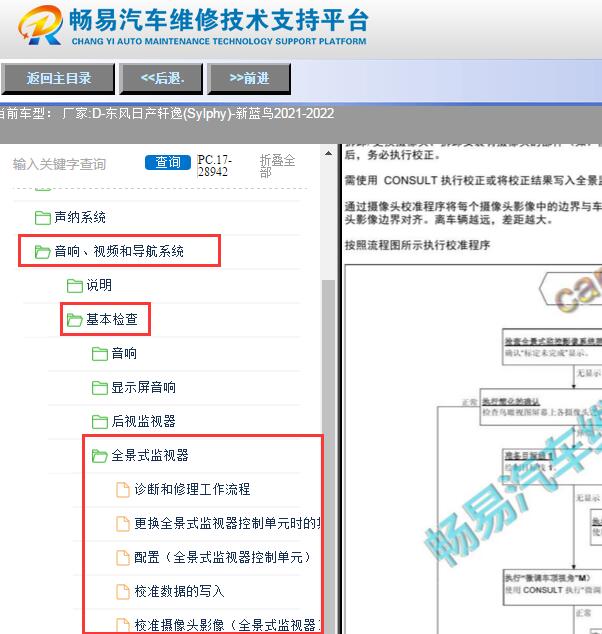The image size is (602, 634).
Task: Go back with the <<后退 button
Action: point(161,78)
